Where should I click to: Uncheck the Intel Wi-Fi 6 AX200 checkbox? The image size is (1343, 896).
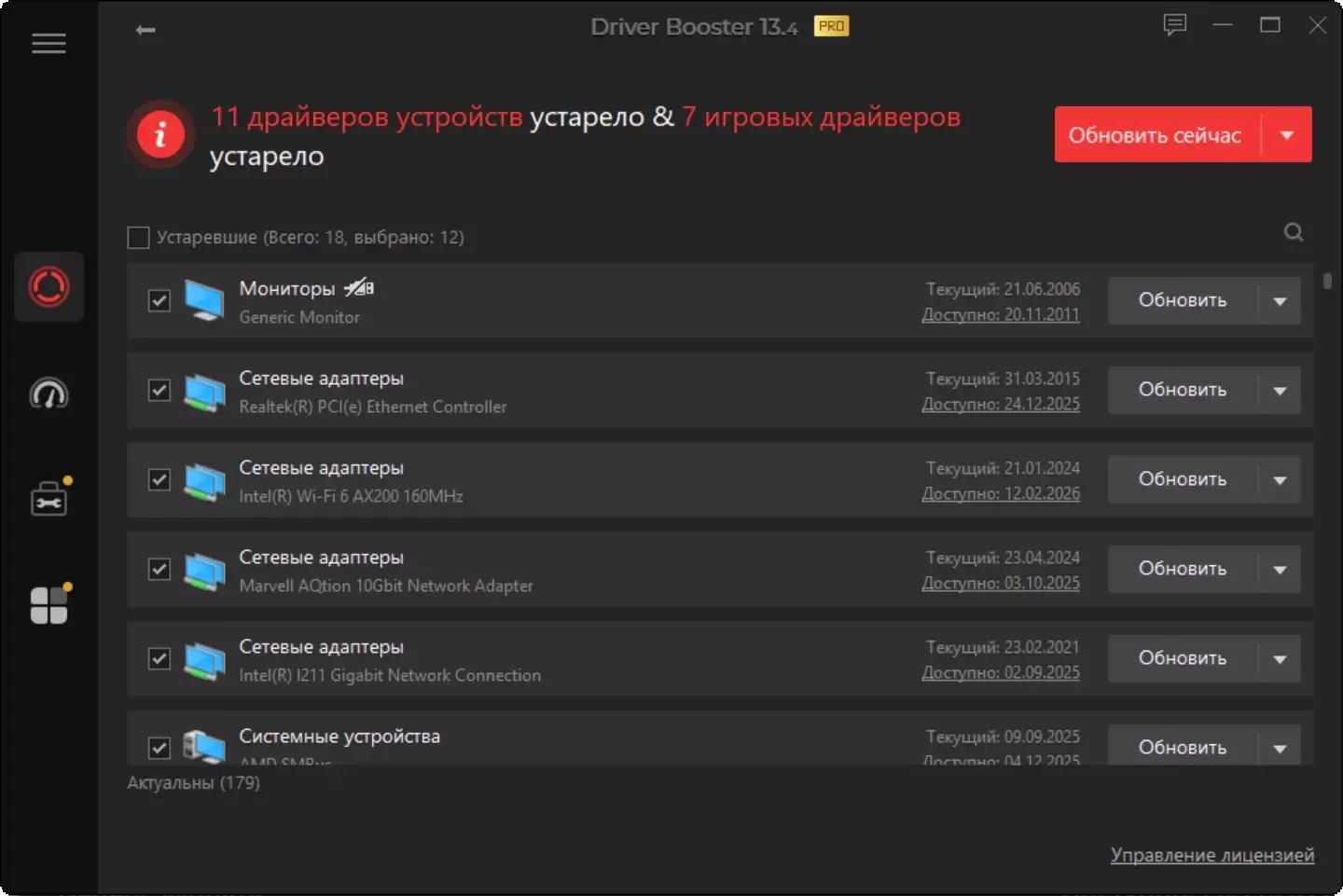click(x=159, y=479)
